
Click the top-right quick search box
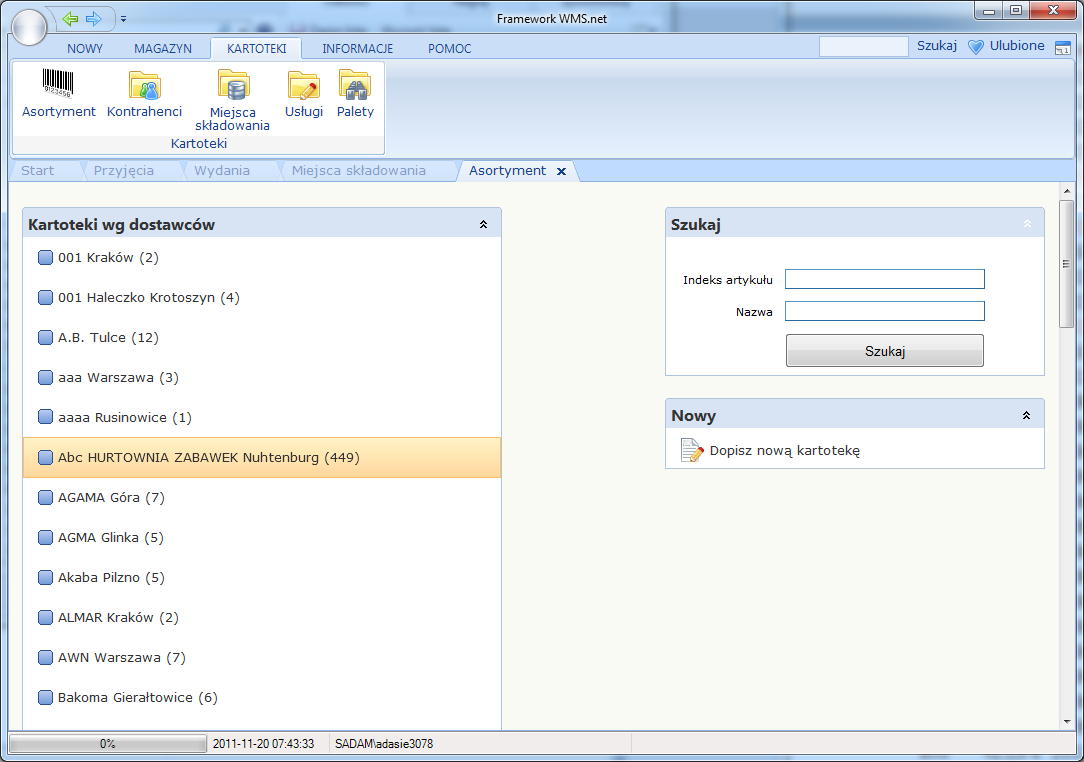pyautogui.click(x=863, y=46)
